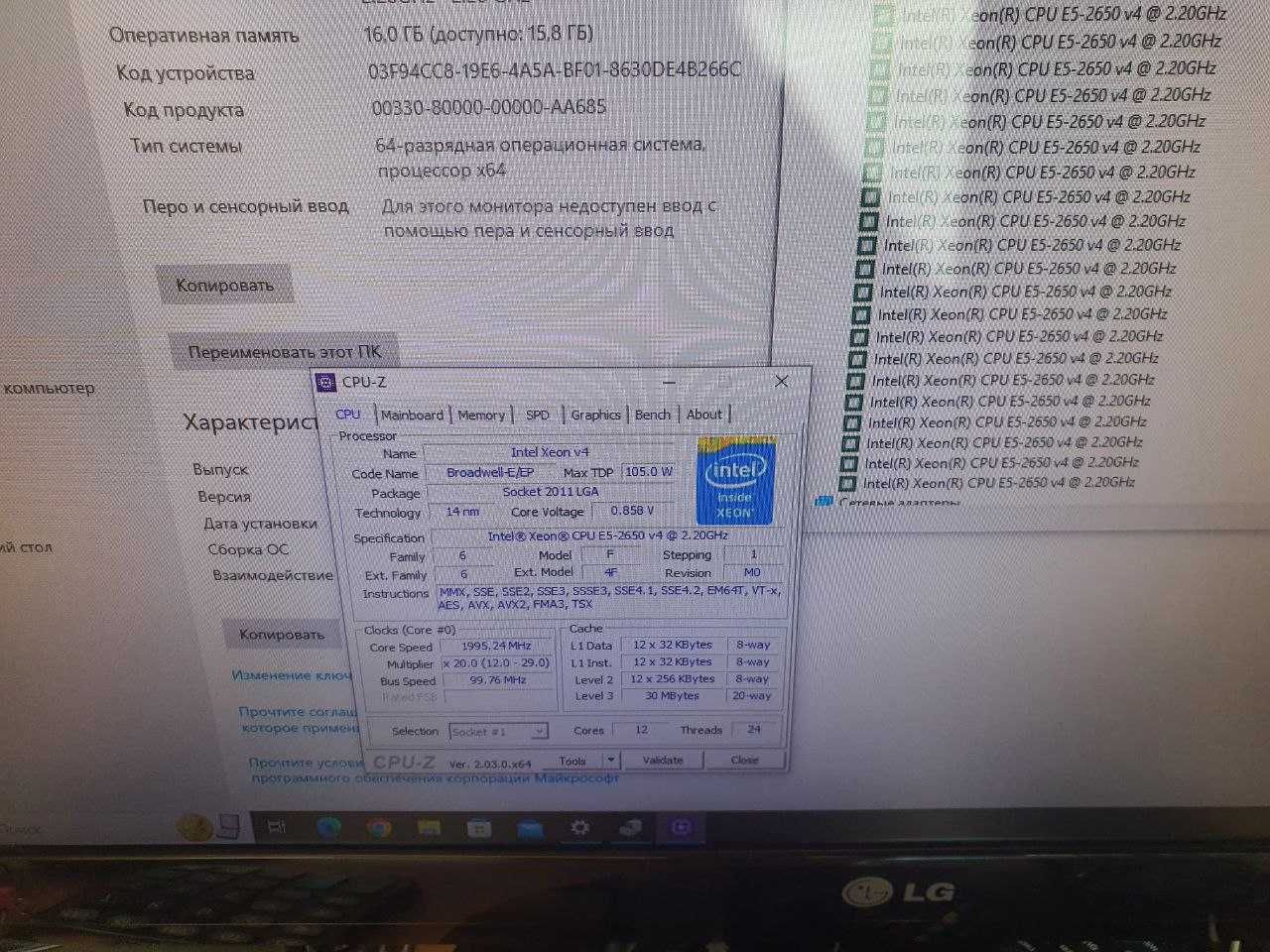The width and height of the screenshot is (1270, 952).
Task: Click upper Копировать button under device specs
Action: click(x=224, y=286)
